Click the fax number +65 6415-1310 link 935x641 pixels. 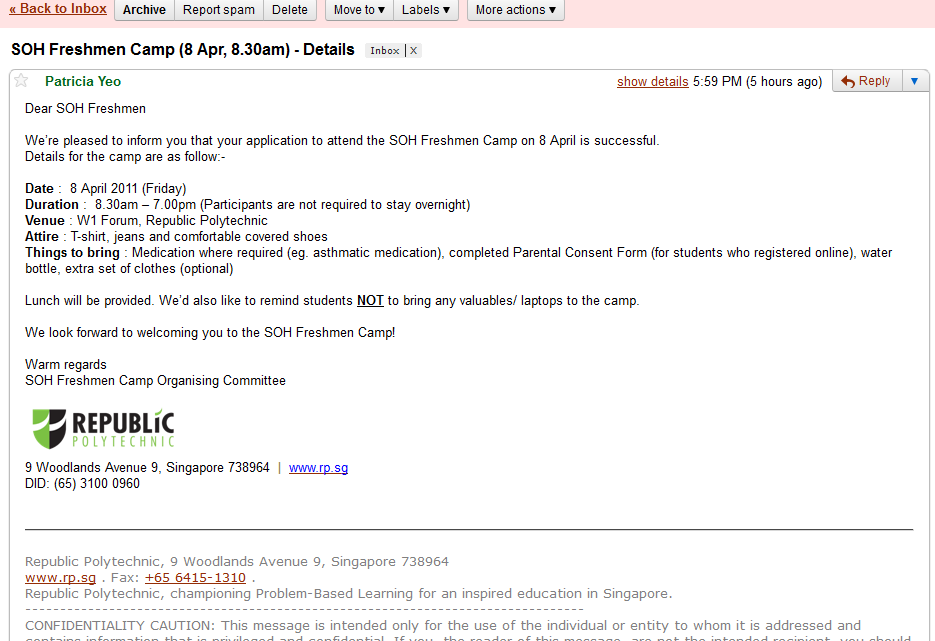tap(195, 578)
